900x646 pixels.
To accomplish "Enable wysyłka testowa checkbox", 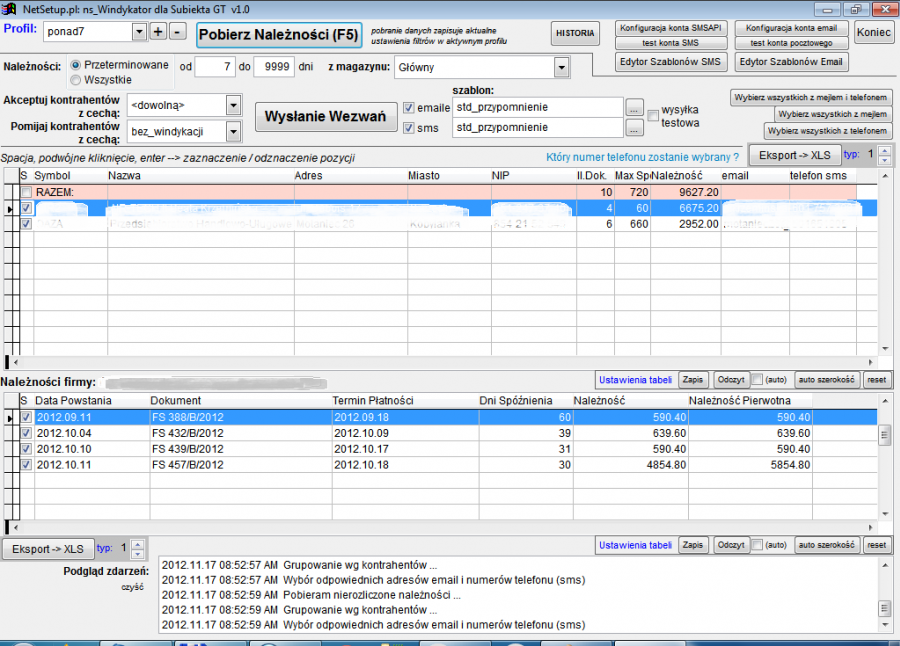I will point(653,115).
